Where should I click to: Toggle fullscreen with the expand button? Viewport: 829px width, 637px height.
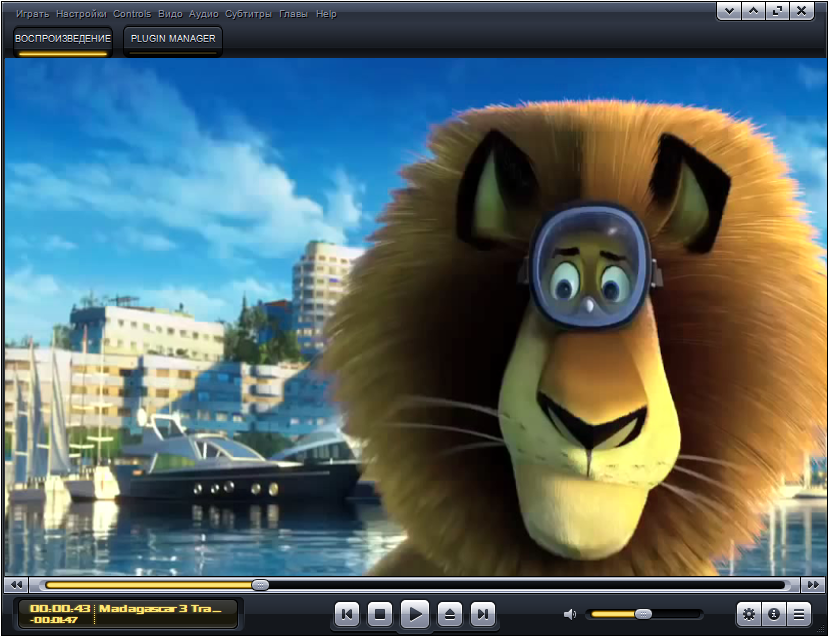[x=777, y=11]
